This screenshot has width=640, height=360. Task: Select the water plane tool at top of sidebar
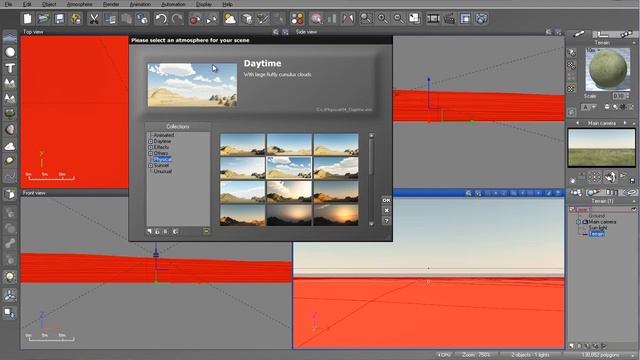pyautogui.click(x=10, y=38)
